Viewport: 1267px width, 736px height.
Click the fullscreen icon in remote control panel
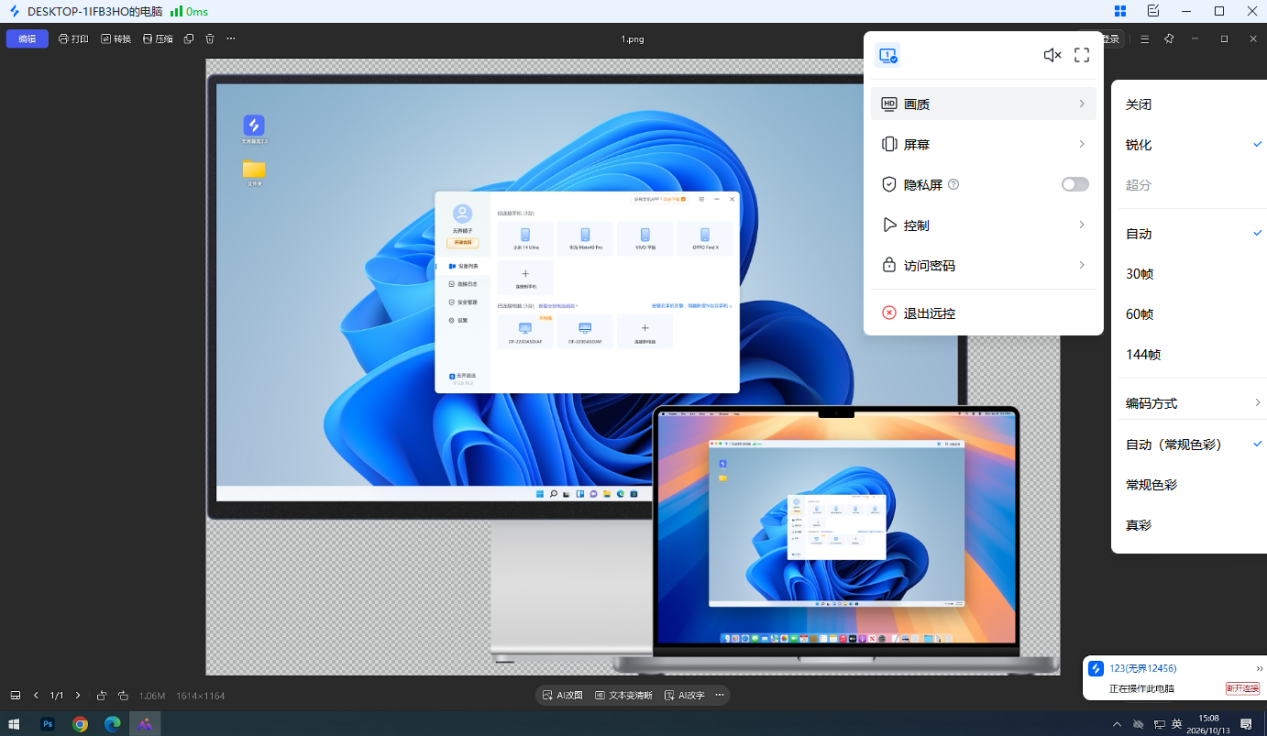click(1082, 55)
